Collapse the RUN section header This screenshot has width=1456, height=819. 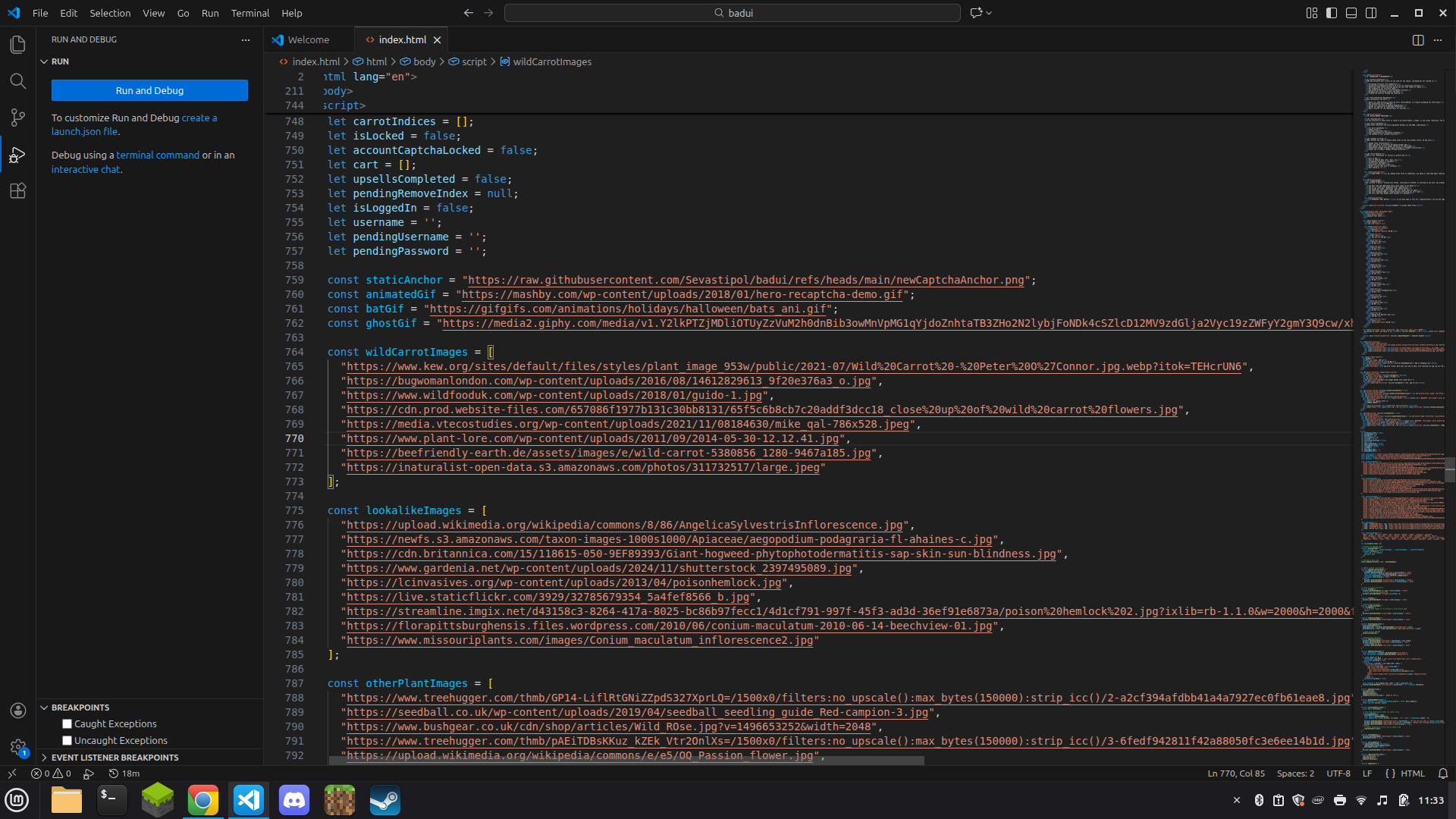pyautogui.click(x=60, y=61)
